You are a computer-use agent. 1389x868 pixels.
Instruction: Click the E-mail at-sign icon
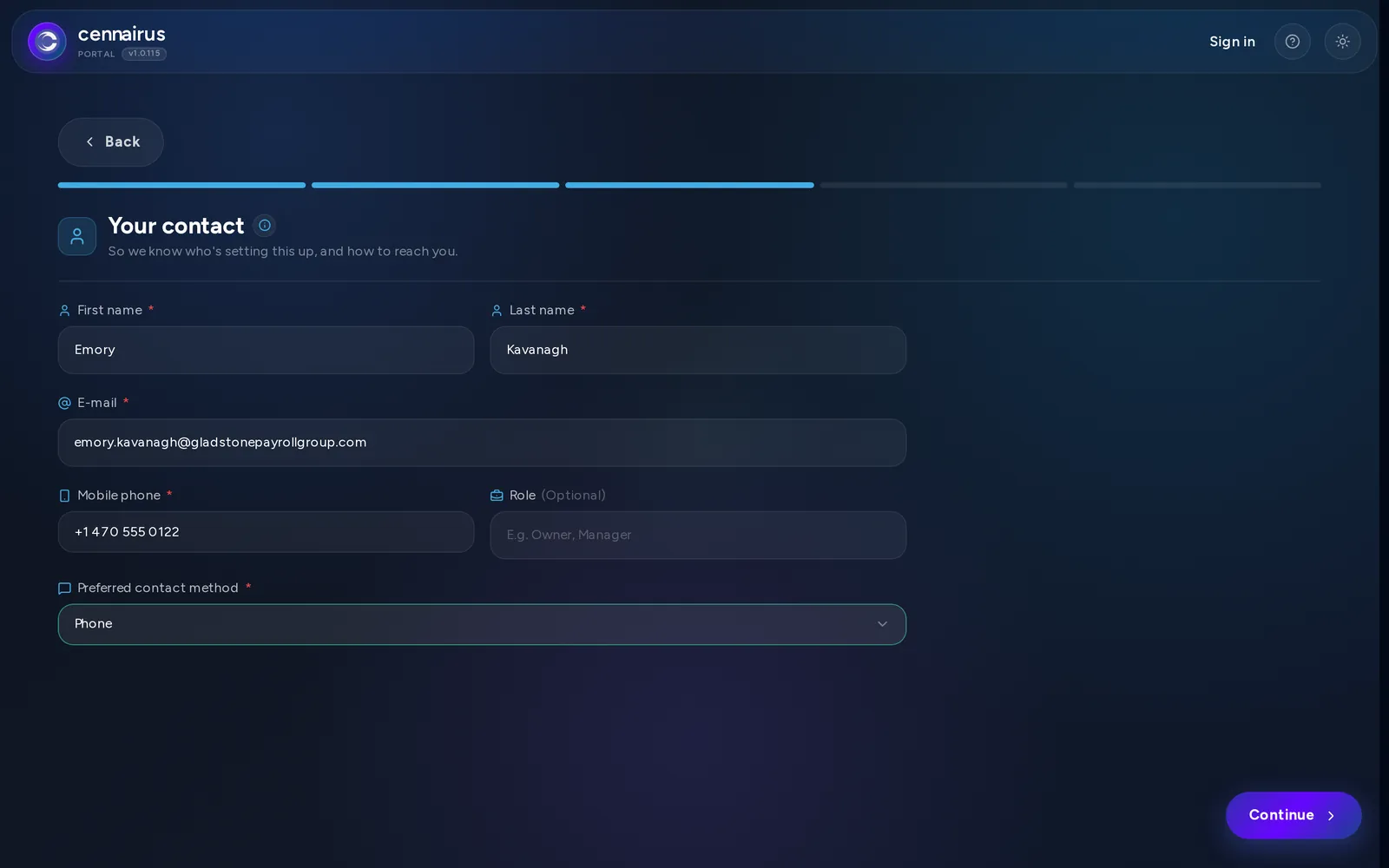pos(64,403)
